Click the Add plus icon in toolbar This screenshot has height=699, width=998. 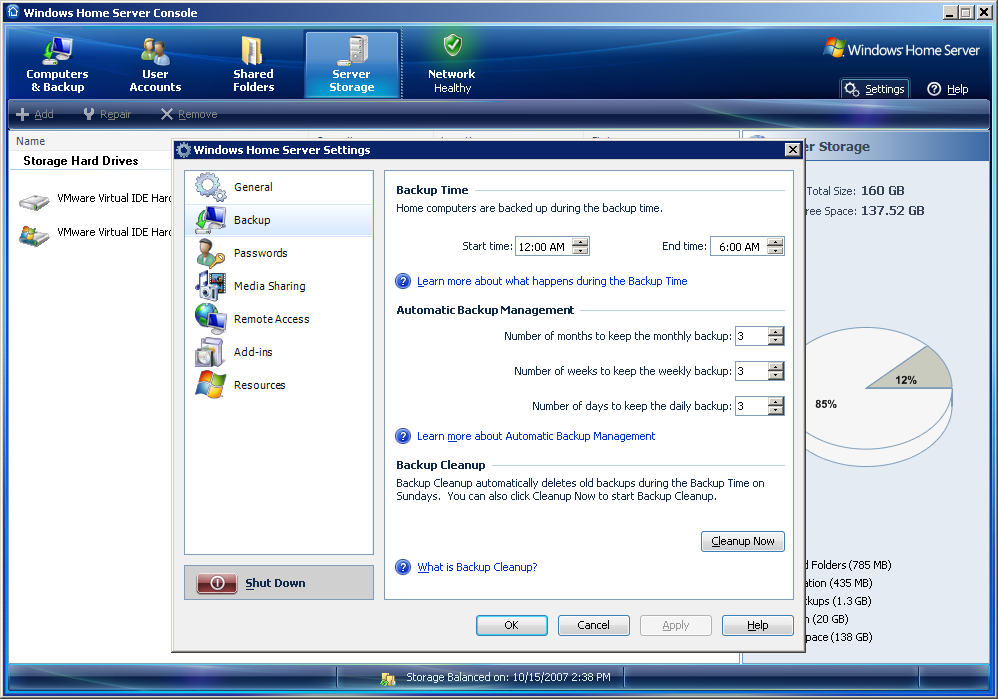(x=22, y=115)
